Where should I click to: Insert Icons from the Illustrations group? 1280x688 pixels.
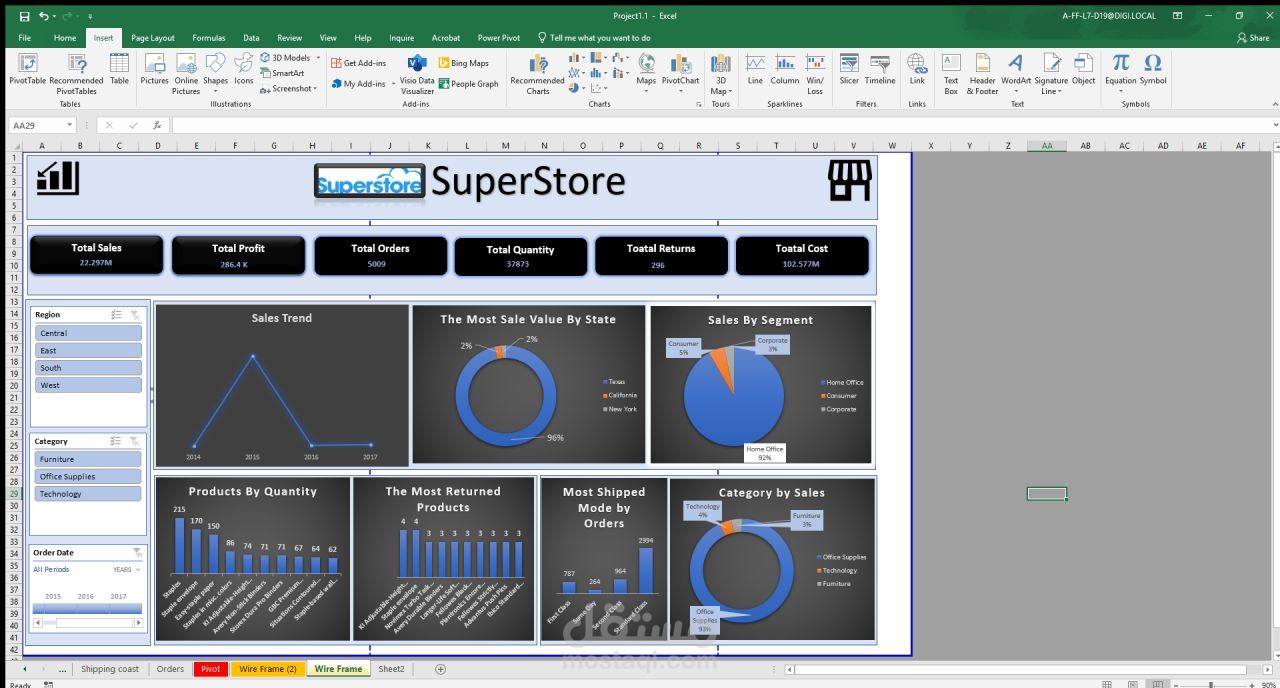244,70
